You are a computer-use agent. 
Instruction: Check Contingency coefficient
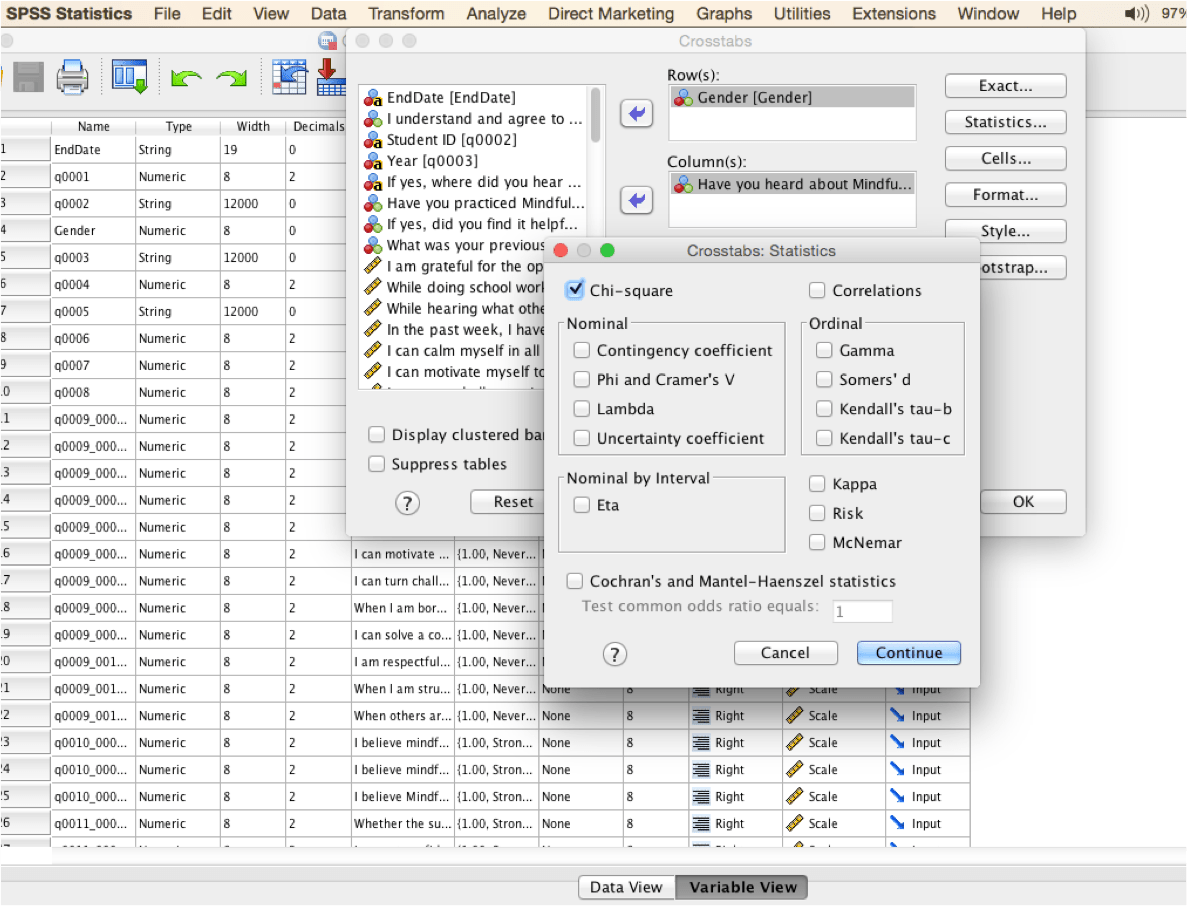pos(581,350)
